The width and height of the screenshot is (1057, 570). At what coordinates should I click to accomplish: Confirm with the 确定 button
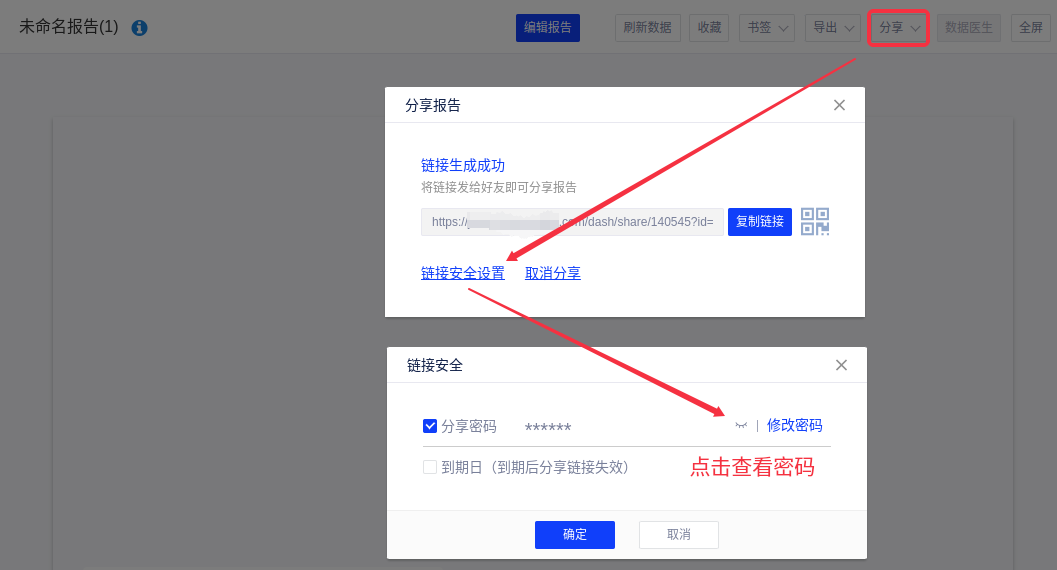[x=575, y=535]
